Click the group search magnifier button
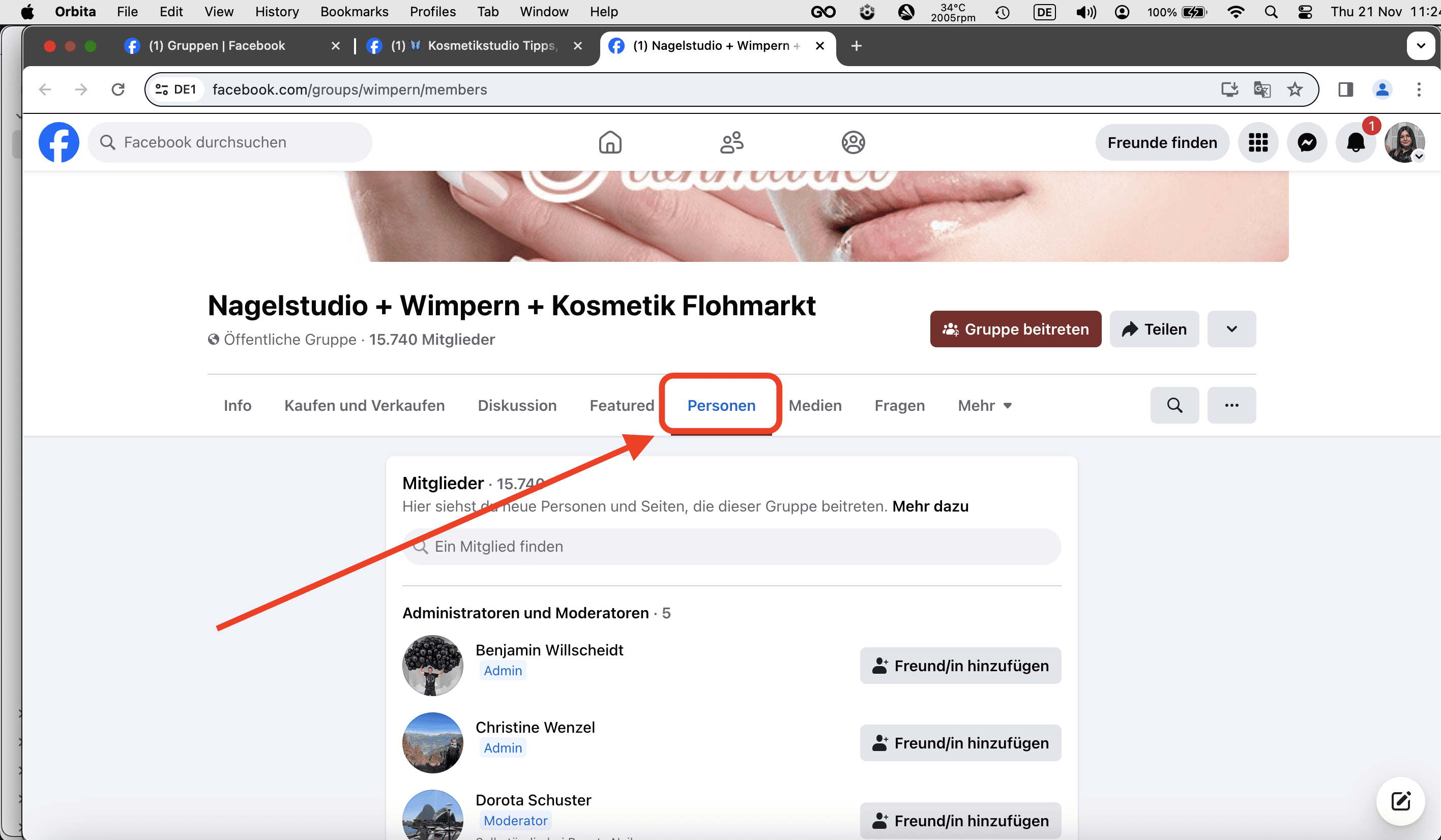 point(1174,405)
